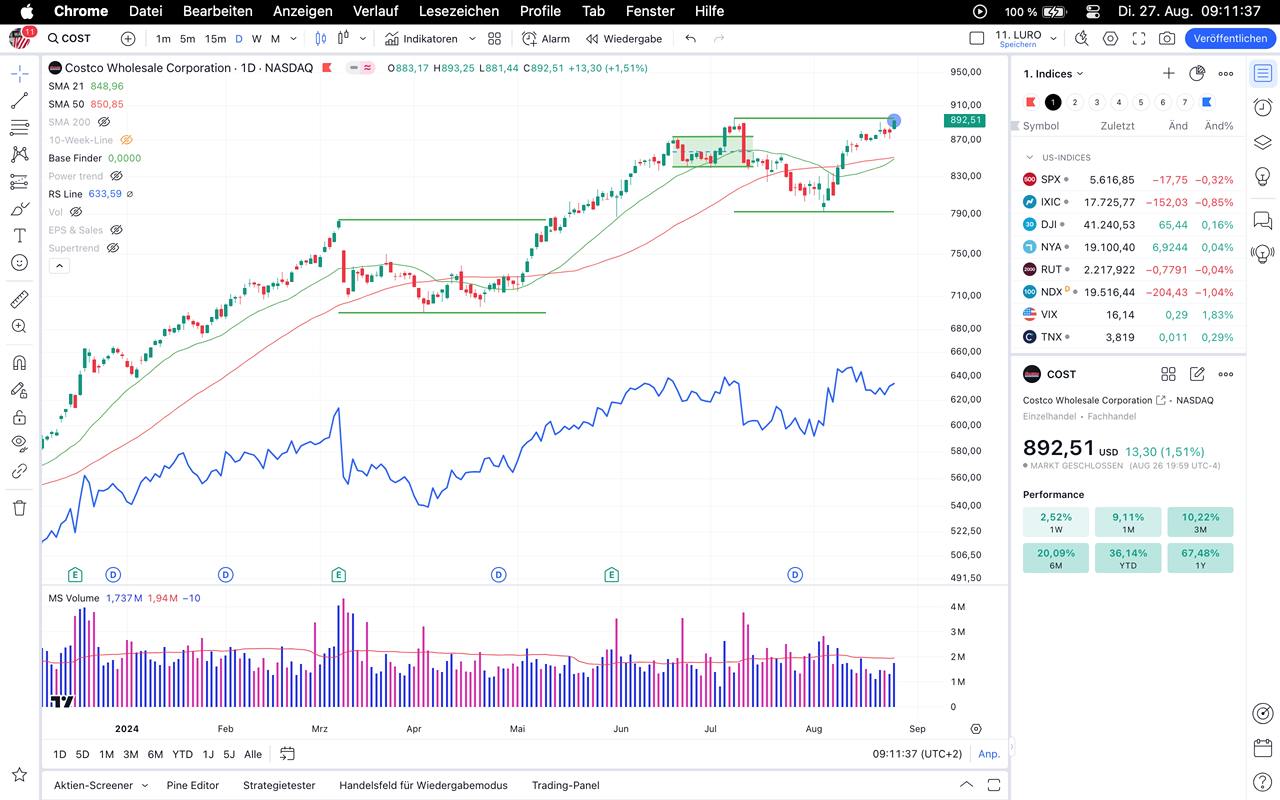Select the trend line drawing tool
Viewport: 1280px width, 800px height.
click(x=19, y=101)
